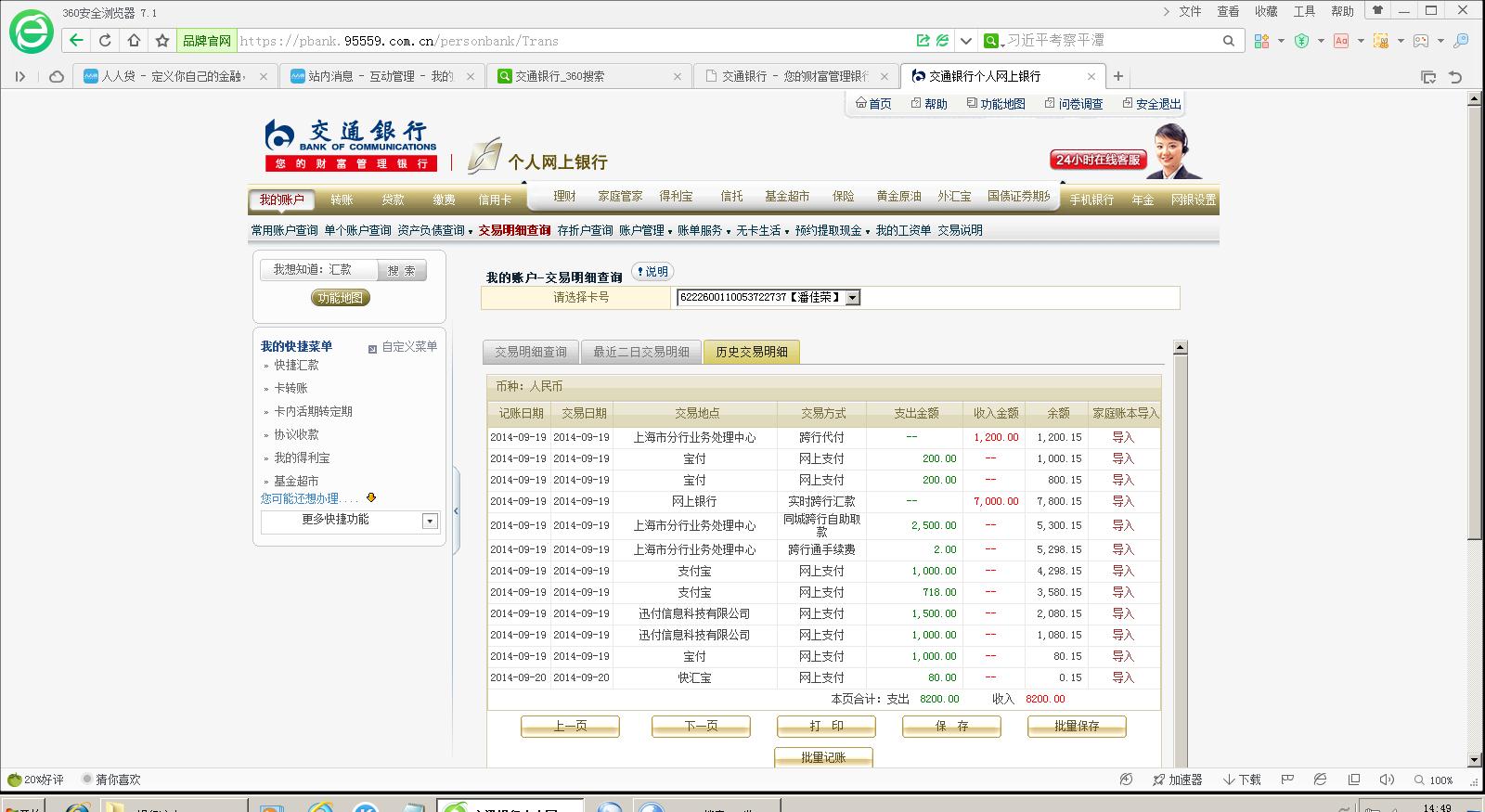Click the 下一页 button

701,726
